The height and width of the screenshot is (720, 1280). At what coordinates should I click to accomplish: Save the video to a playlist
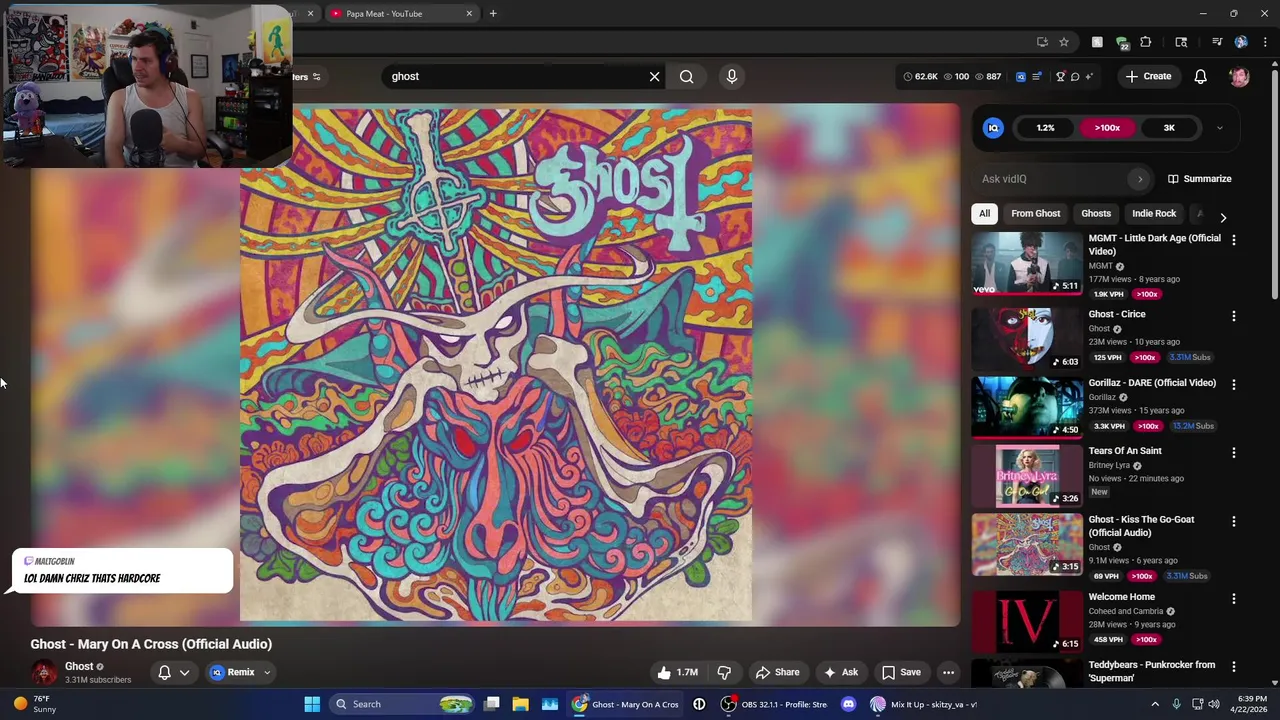(x=901, y=672)
